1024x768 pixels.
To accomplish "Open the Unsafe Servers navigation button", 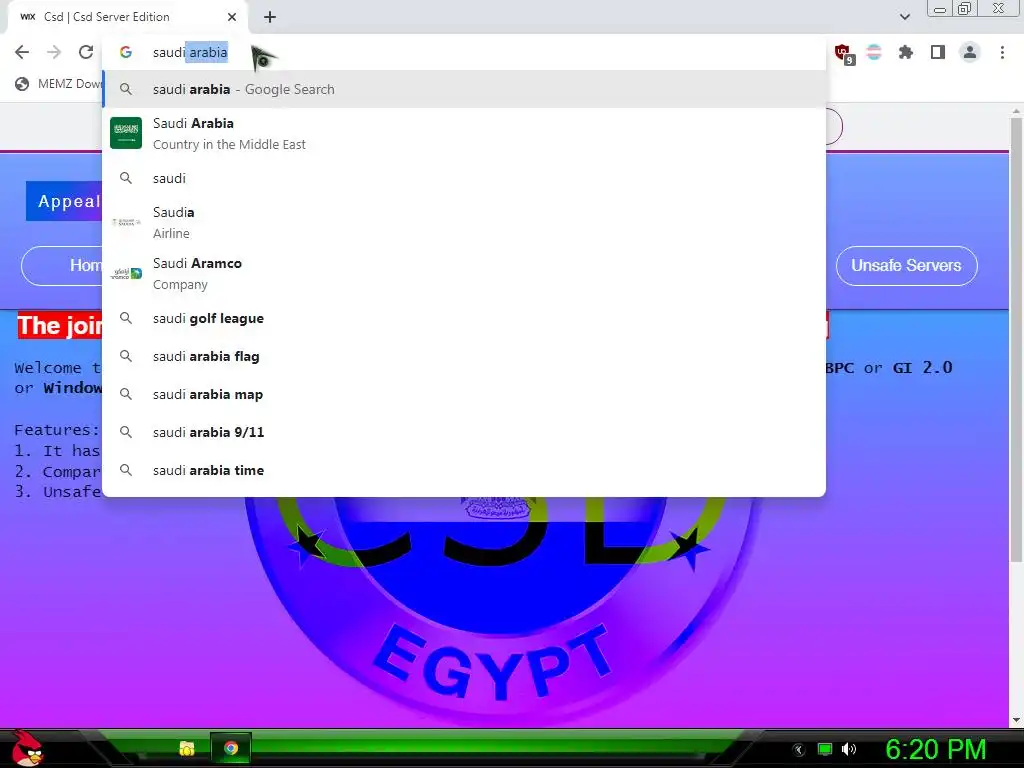I will click(906, 266).
